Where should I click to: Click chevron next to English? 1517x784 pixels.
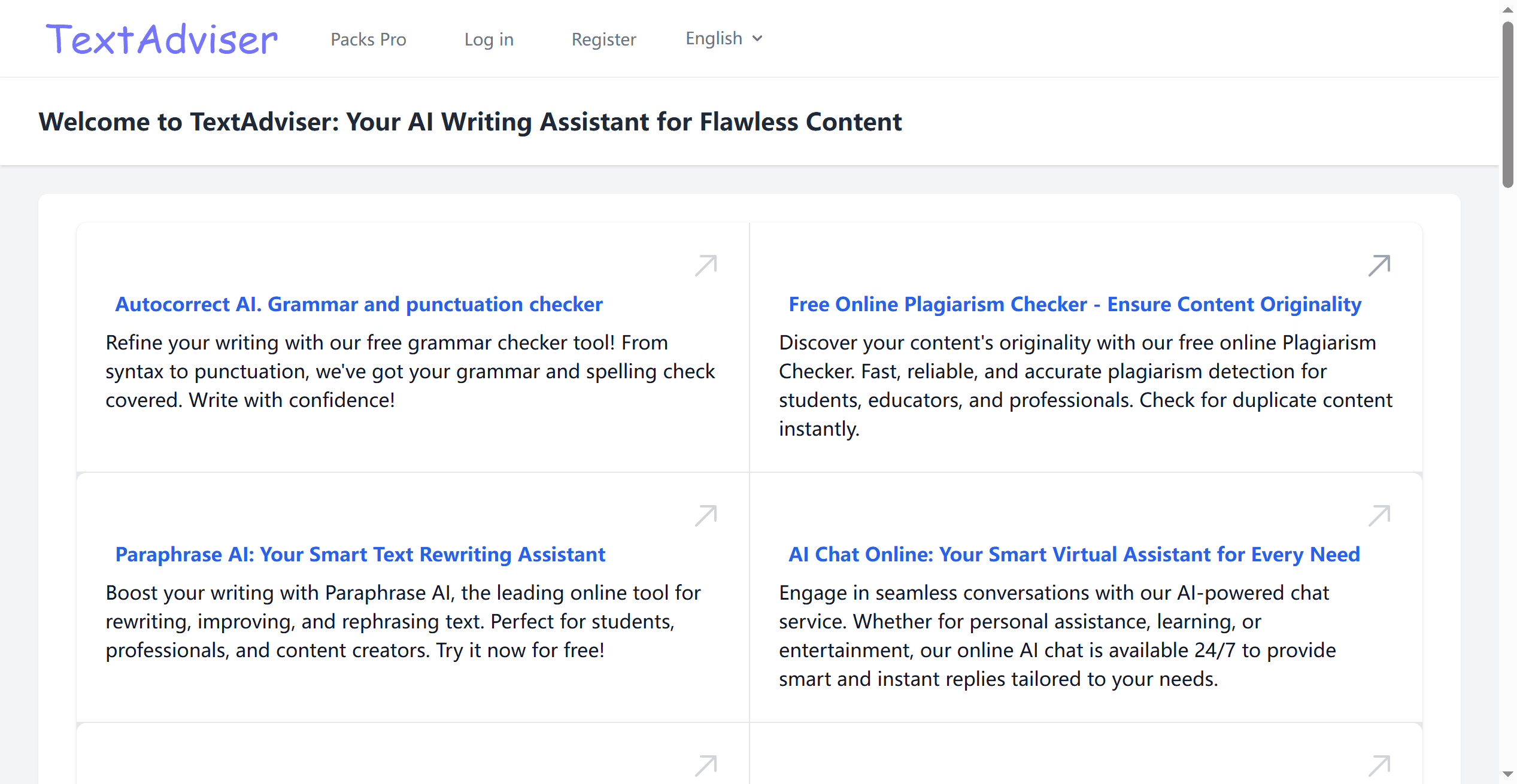click(757, 39)
